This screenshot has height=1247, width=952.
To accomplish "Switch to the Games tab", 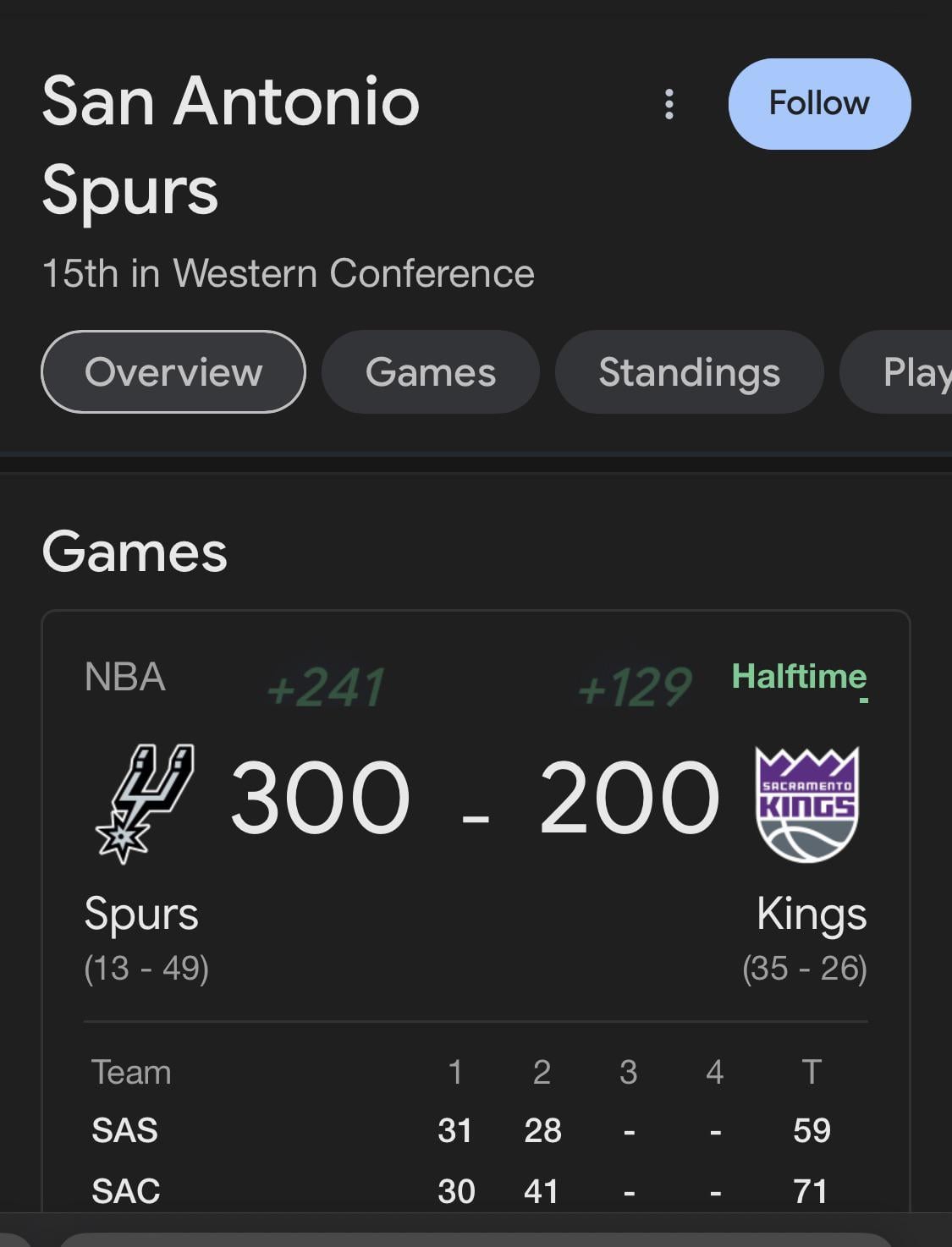I will pos(430,372).
